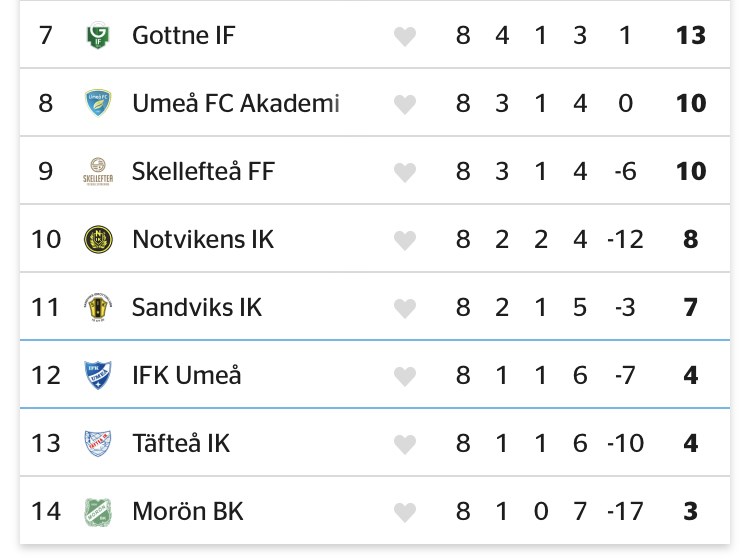Click the IFK Umeå shield logo
This screenshot has height=559, width=750.
[x=98, y=376]
